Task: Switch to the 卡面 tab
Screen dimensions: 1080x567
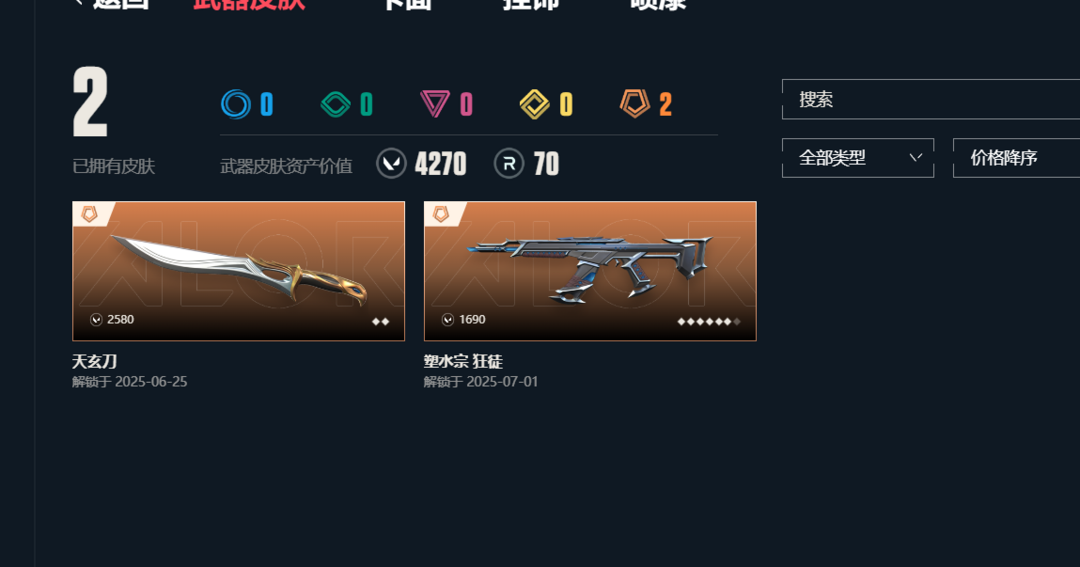Action: pos(407,4)
